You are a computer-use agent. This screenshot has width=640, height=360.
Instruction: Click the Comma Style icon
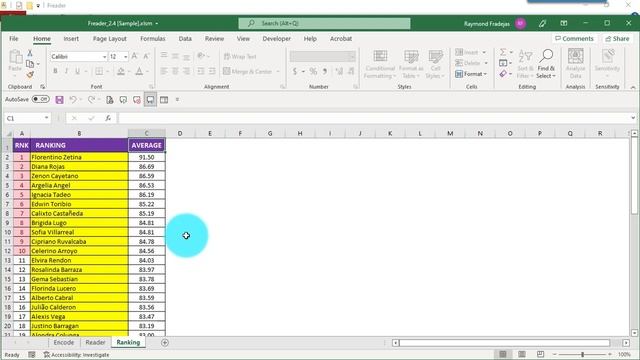coord(325,71)
